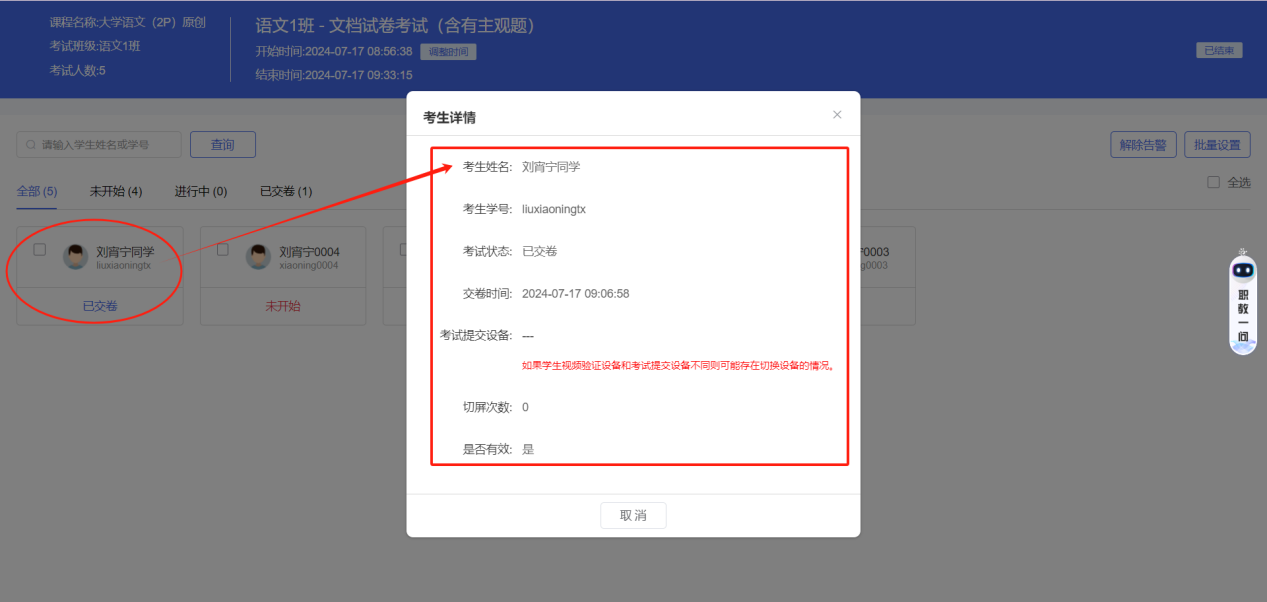This screenshot has width=1267, height=602.
Task: Click 刘宵宁同学's avatar picture
Action: coord(75,256)
